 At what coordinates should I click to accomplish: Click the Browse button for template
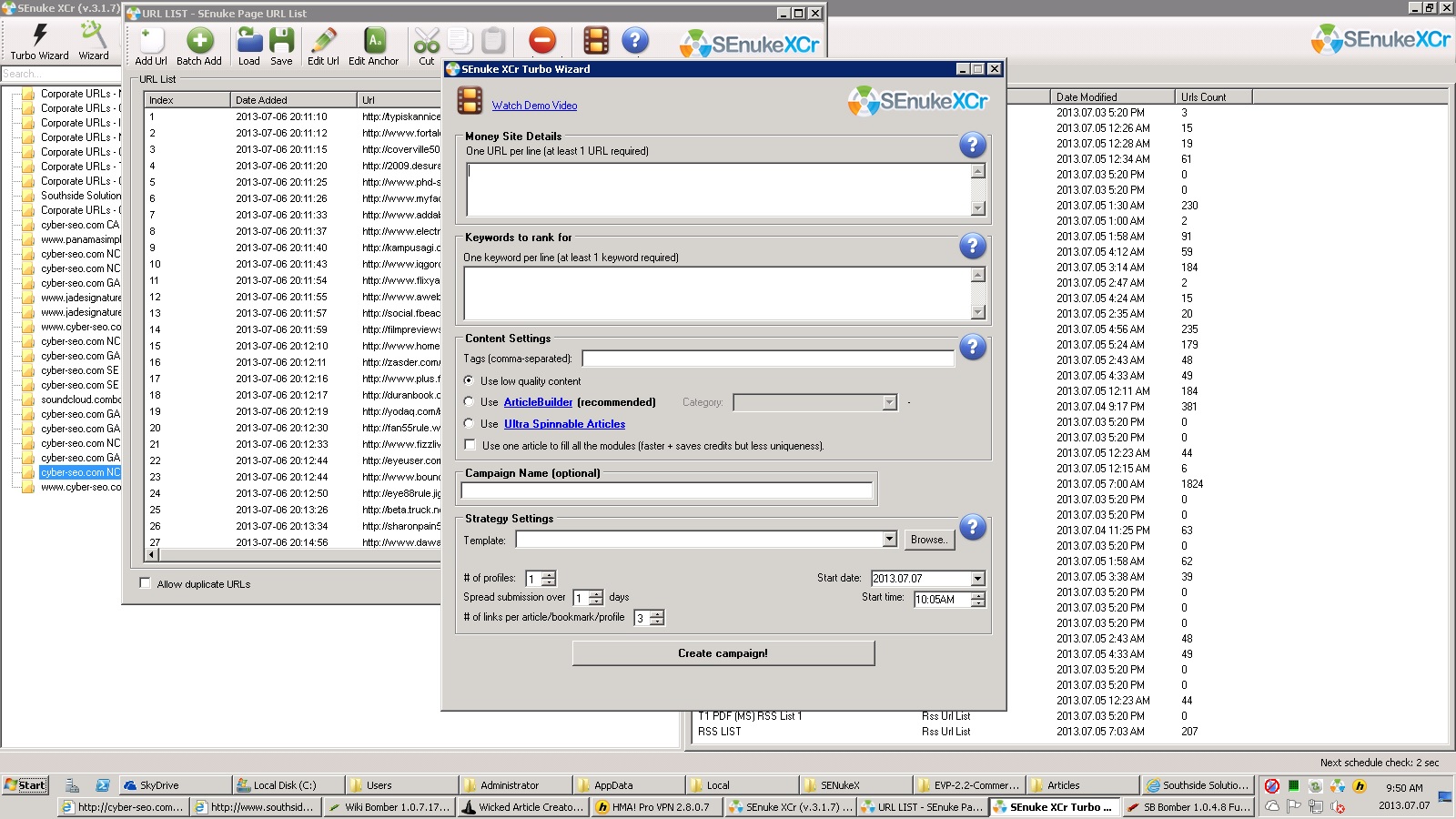pos(928,540)
